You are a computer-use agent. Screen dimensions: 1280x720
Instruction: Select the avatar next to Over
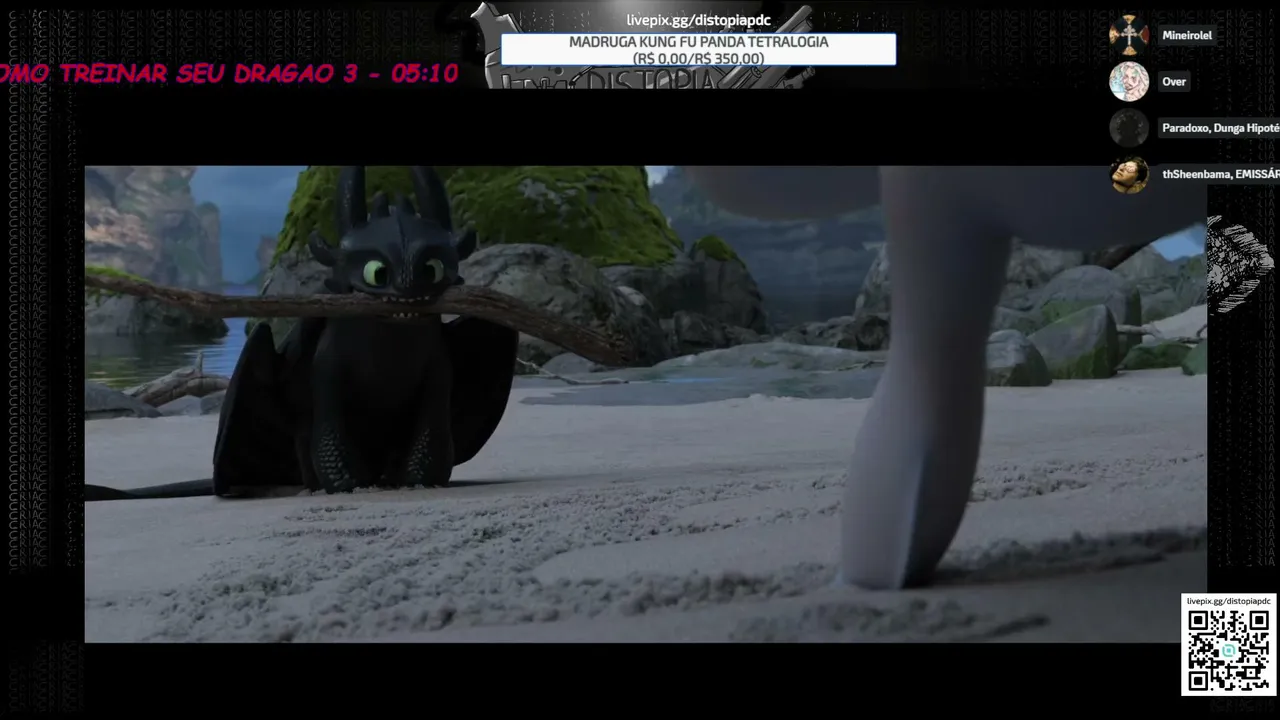coord(1129,82)
